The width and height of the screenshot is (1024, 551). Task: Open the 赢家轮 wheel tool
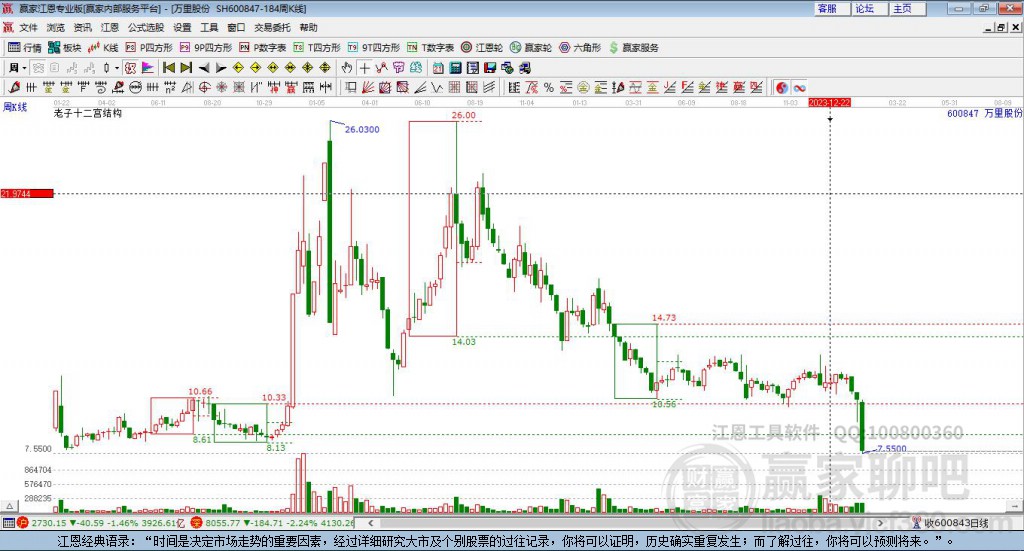coord(531,48)
